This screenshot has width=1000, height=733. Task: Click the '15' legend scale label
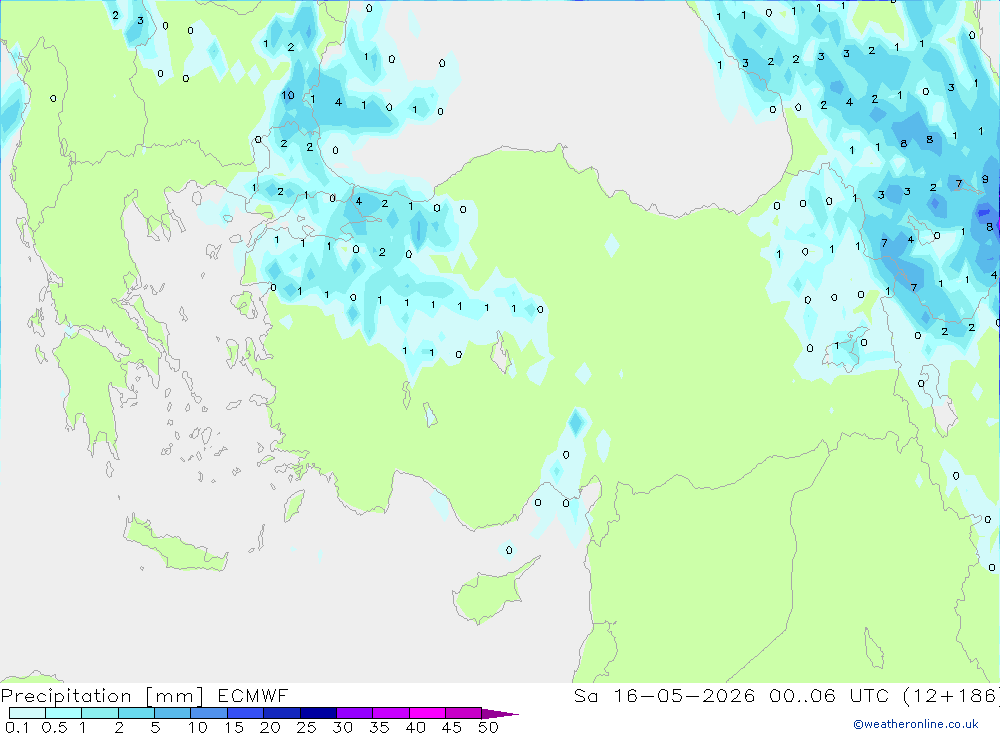233,727
